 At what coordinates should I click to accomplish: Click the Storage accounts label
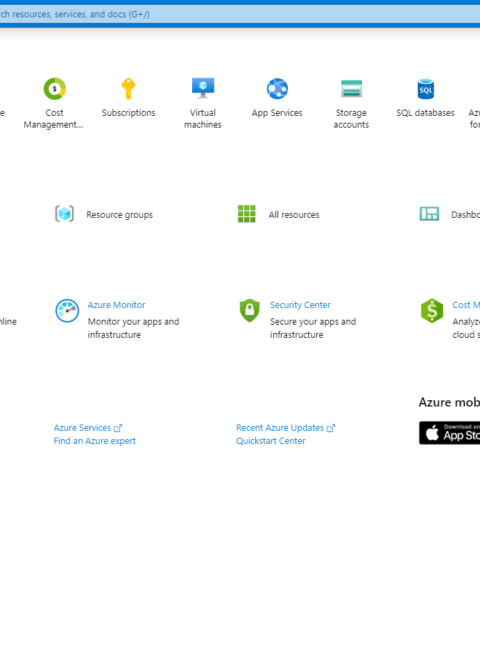click(x=351, y=119)
